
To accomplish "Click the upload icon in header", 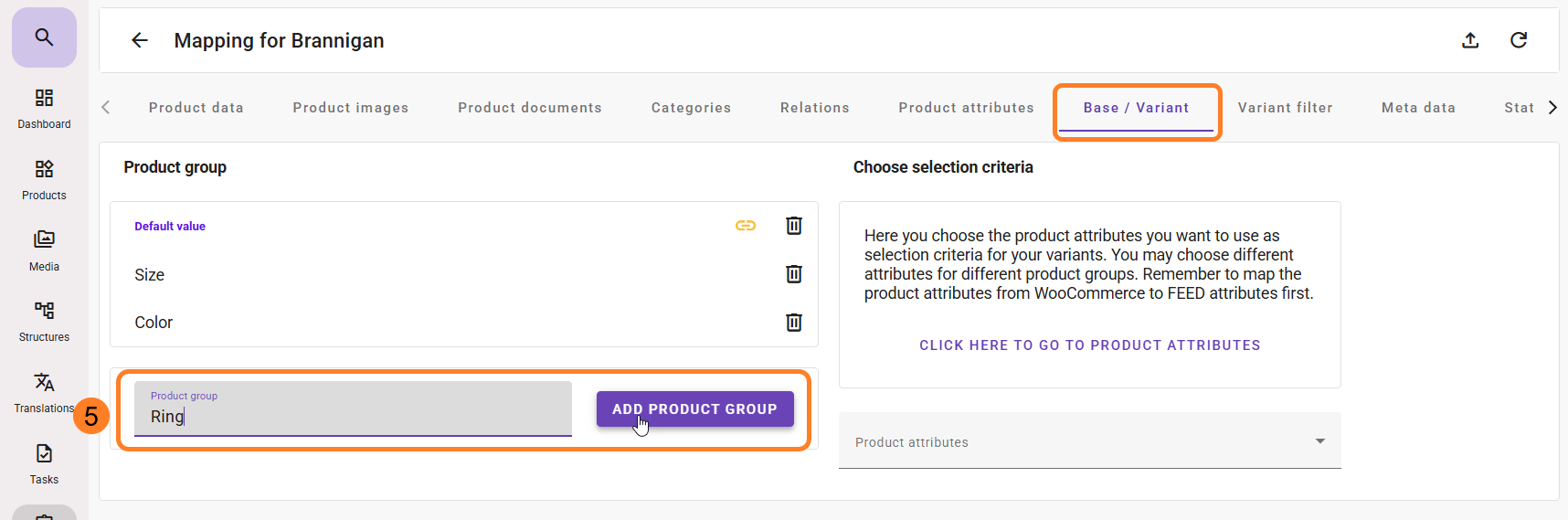I will [1470, 40].
